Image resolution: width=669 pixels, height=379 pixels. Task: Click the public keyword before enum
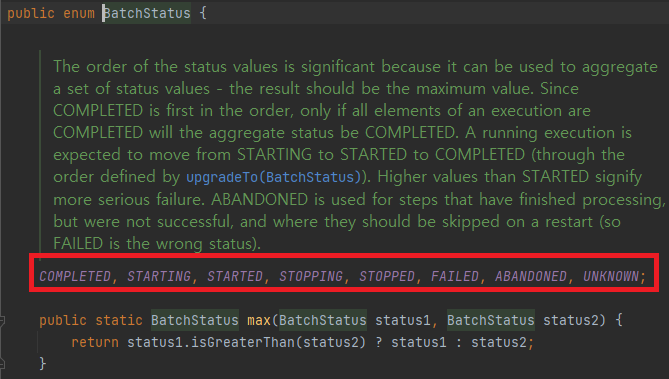tap(31, 13)
